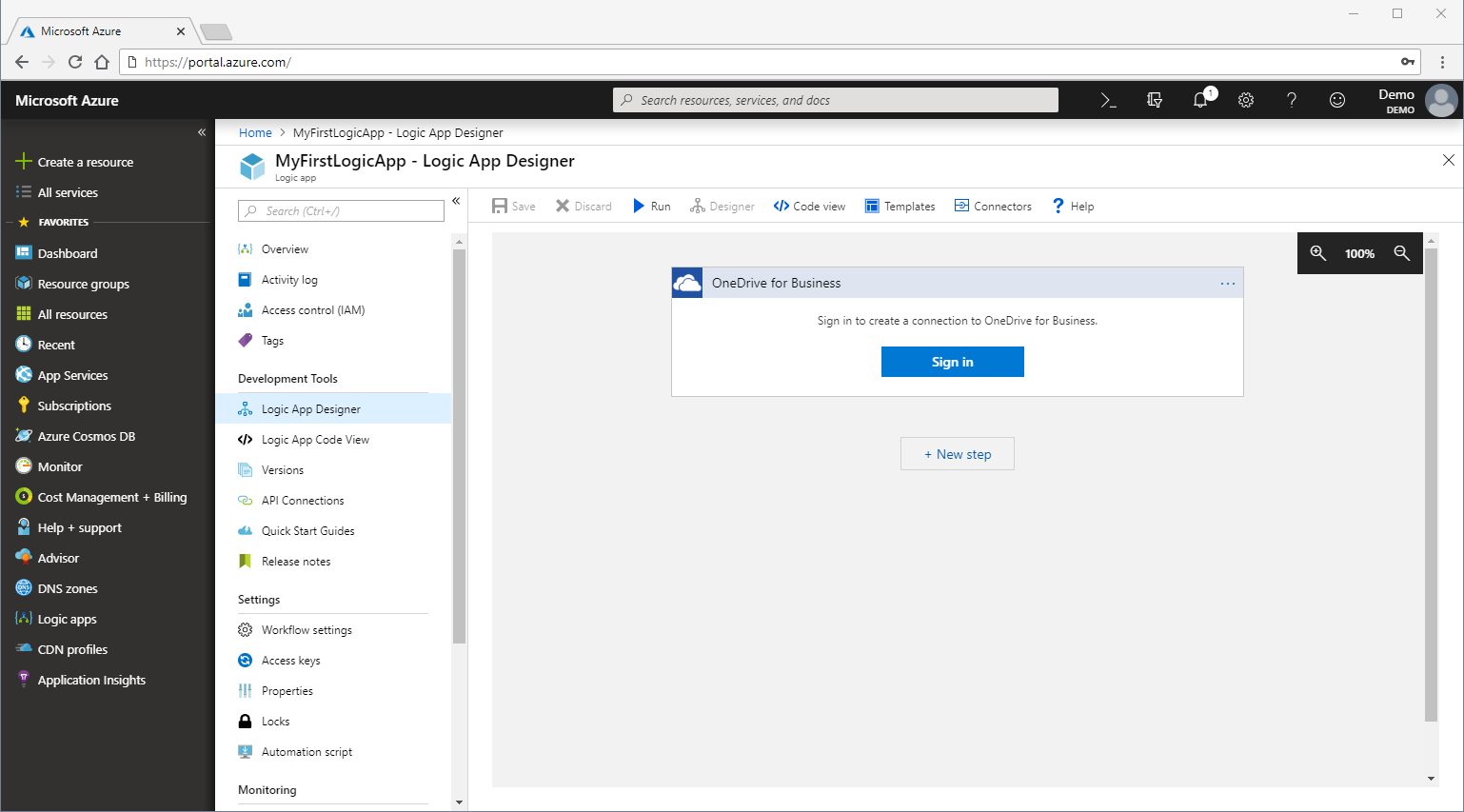
Task: Open the notifications bell
Action: coord(1200,100)
